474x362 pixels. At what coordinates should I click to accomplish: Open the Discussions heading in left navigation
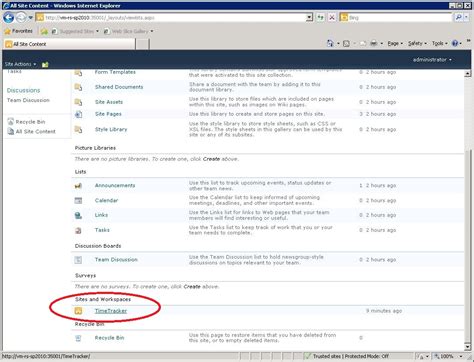[23, 90]
